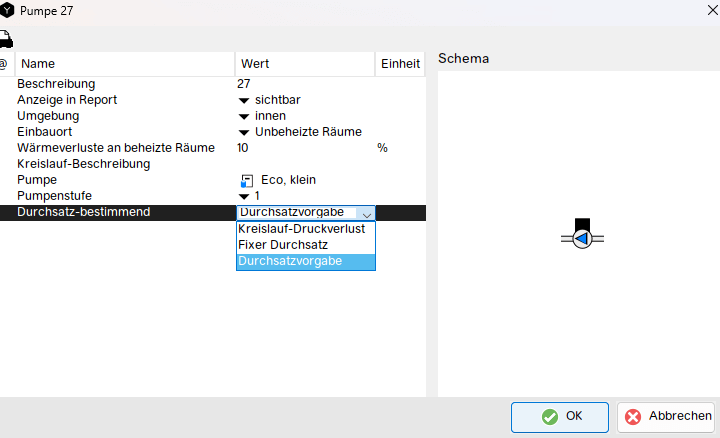The width and height of the screenshot is (720, 438).
Task: Expand the Pumpenstufe dropdown arrow
Action: click(x=243, y=196)
